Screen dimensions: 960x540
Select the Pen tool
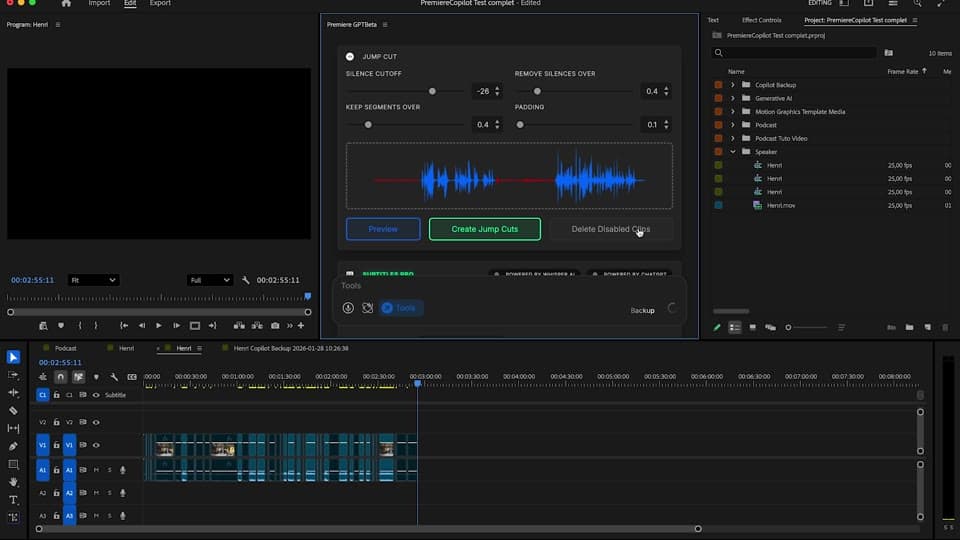(x=13, y=446)
